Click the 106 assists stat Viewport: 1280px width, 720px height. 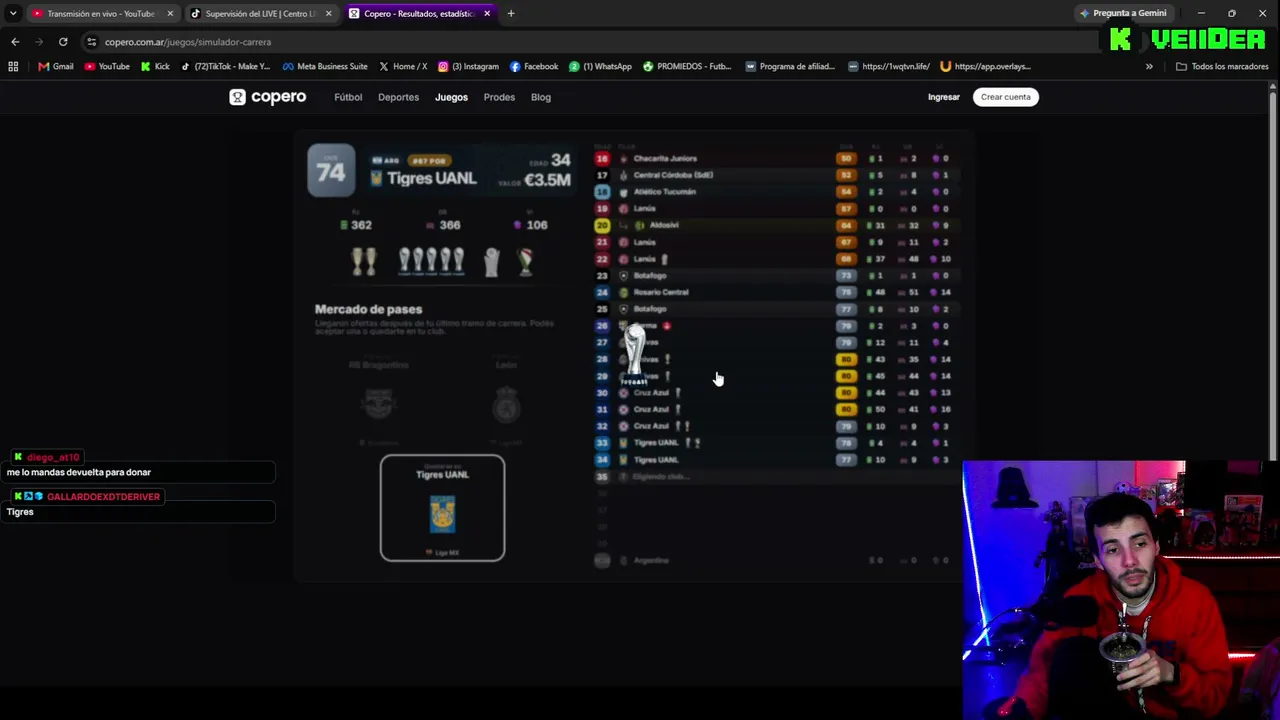pyautogui.click(x=531, y=225)
